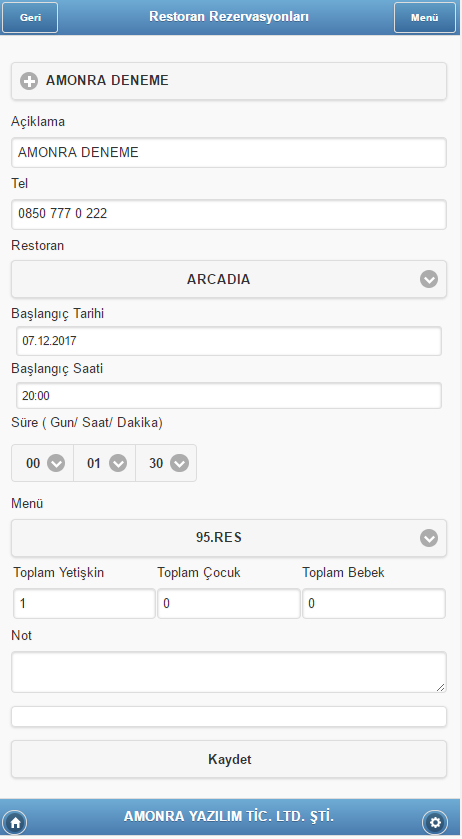This screenshot has width=462, height=839.
Task: Open the minute duration dropdown showing 30
Action: point(166,463)
